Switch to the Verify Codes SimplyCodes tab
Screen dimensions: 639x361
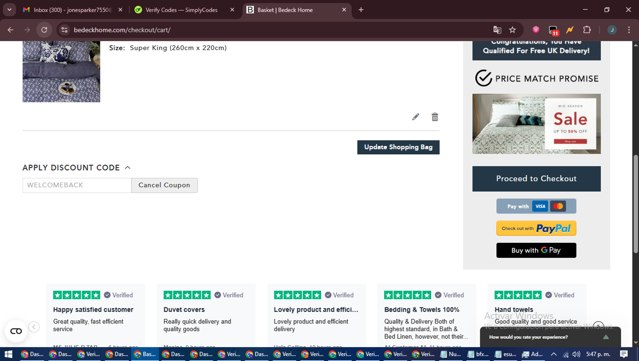[x=181, y=10]
